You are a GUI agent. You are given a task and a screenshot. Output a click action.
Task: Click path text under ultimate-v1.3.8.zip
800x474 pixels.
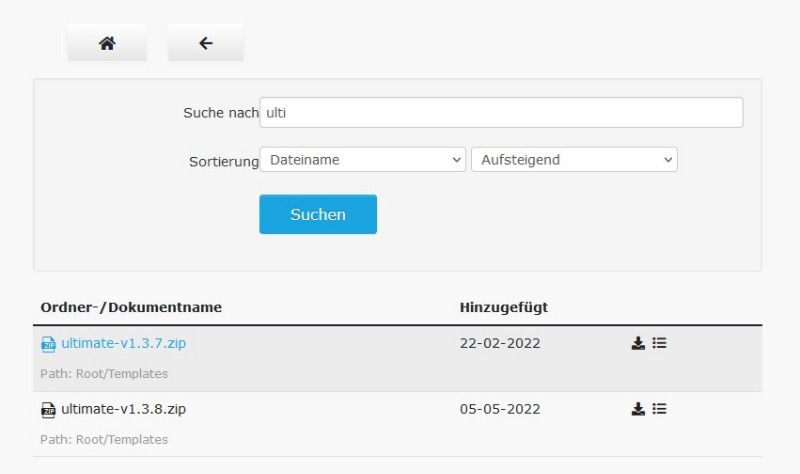point(104,439)
